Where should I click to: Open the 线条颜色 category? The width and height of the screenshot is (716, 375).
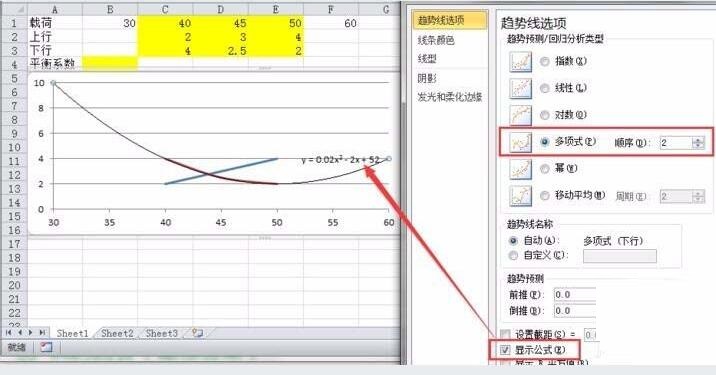click(436, 40)
